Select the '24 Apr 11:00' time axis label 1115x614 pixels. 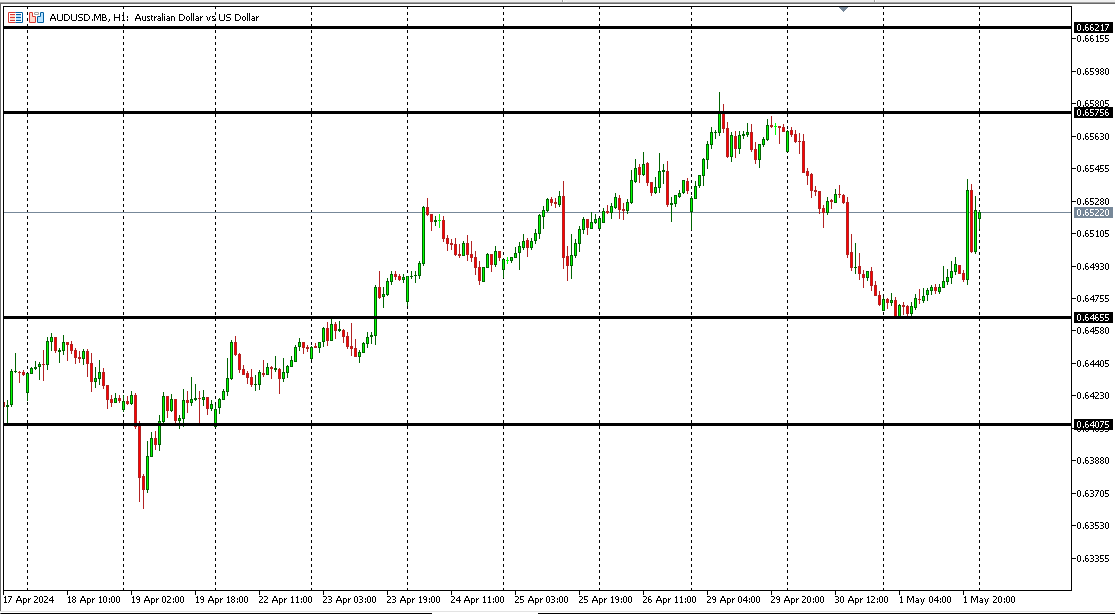[478, 599]
